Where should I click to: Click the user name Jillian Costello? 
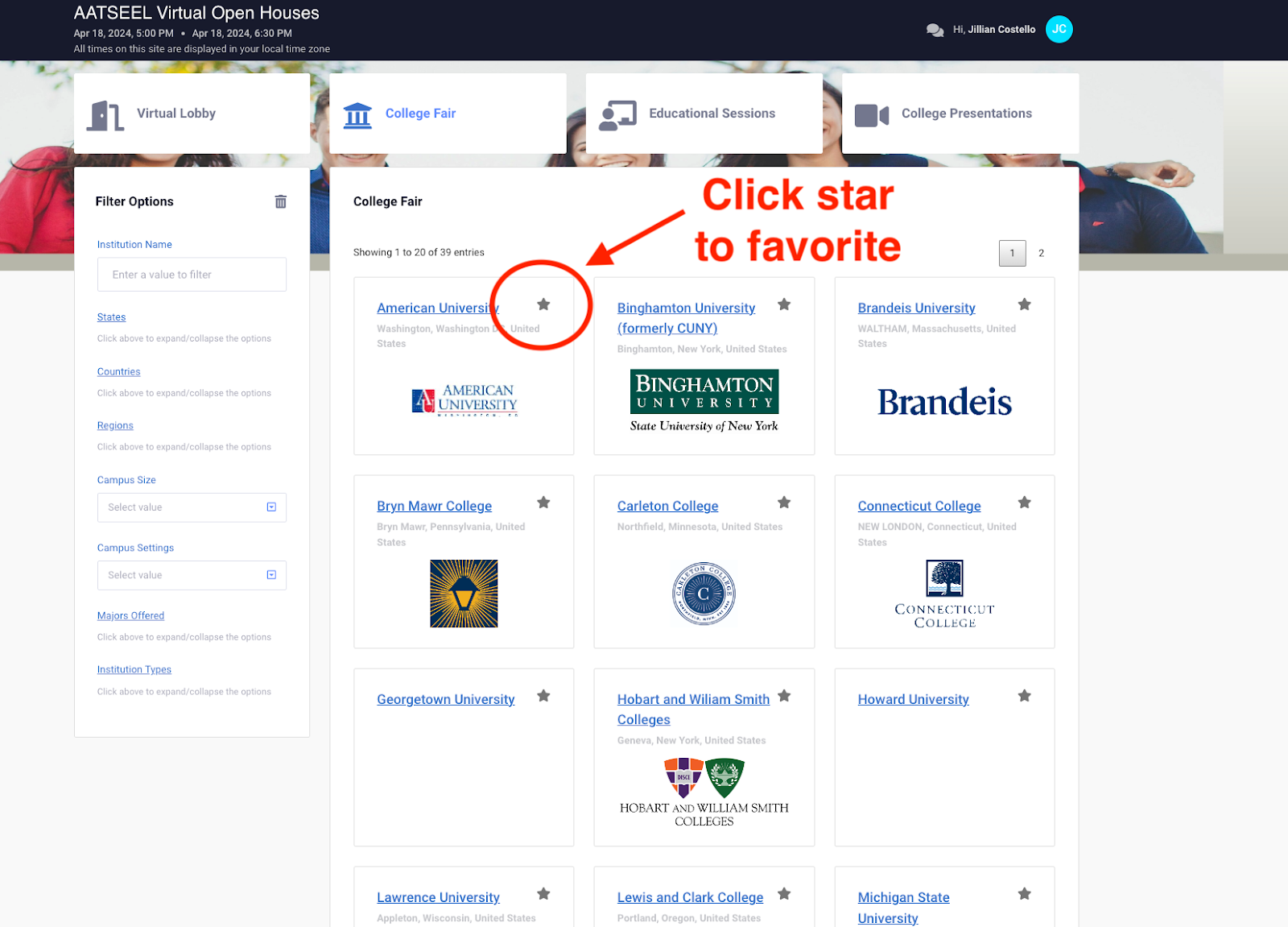[x=1001, y=30]
